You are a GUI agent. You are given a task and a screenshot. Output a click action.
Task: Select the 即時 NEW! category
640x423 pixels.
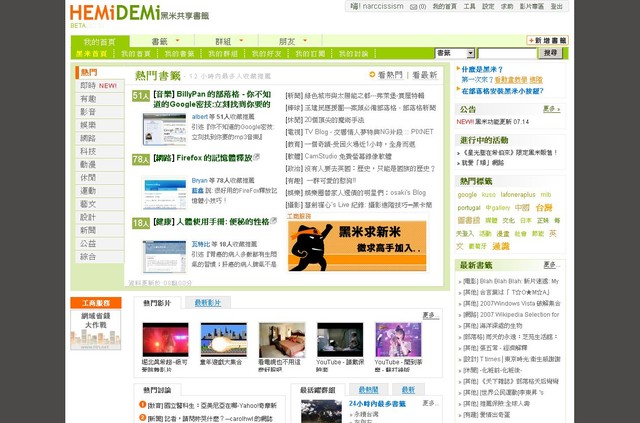pos(100,85)
